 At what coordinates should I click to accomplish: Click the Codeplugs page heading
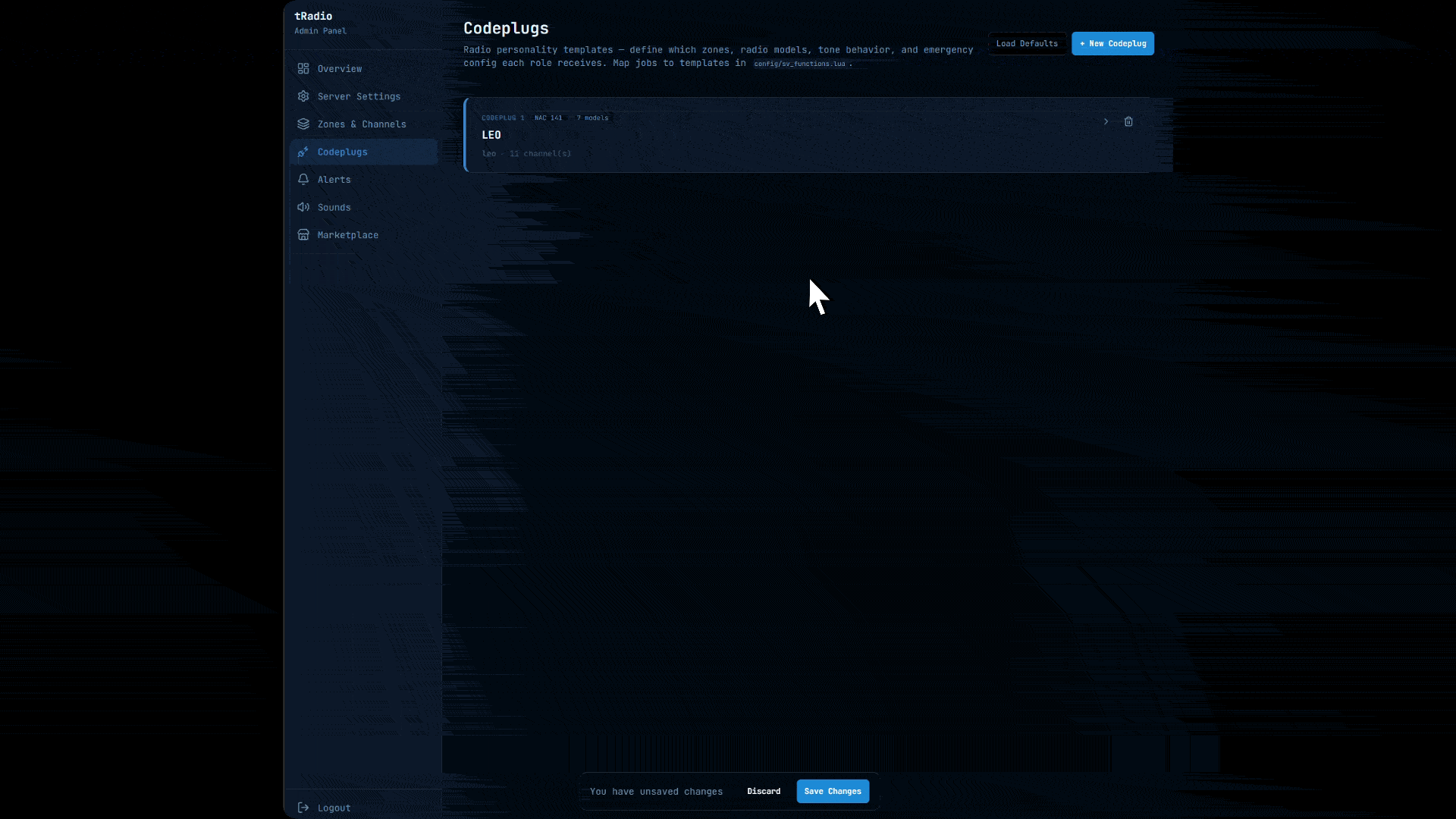click(x=506, y=28)
